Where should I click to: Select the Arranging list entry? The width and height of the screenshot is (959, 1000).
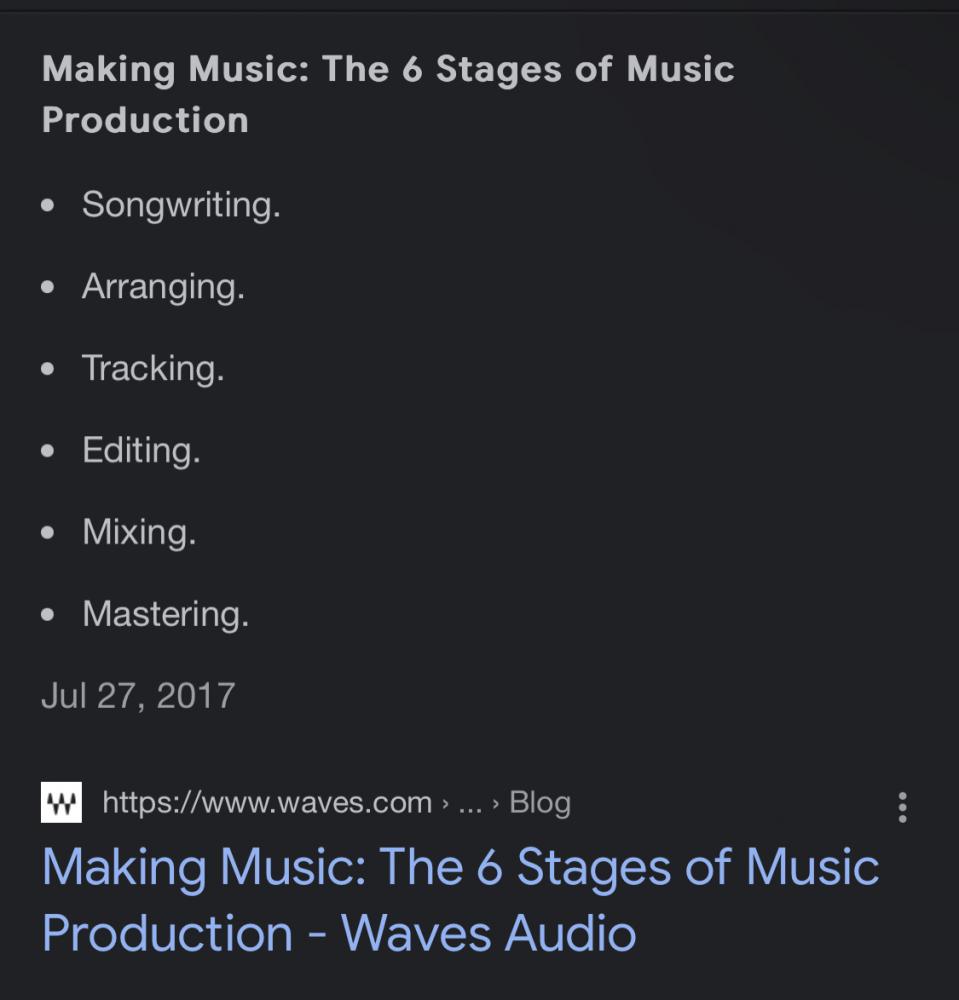click(163, 287)
